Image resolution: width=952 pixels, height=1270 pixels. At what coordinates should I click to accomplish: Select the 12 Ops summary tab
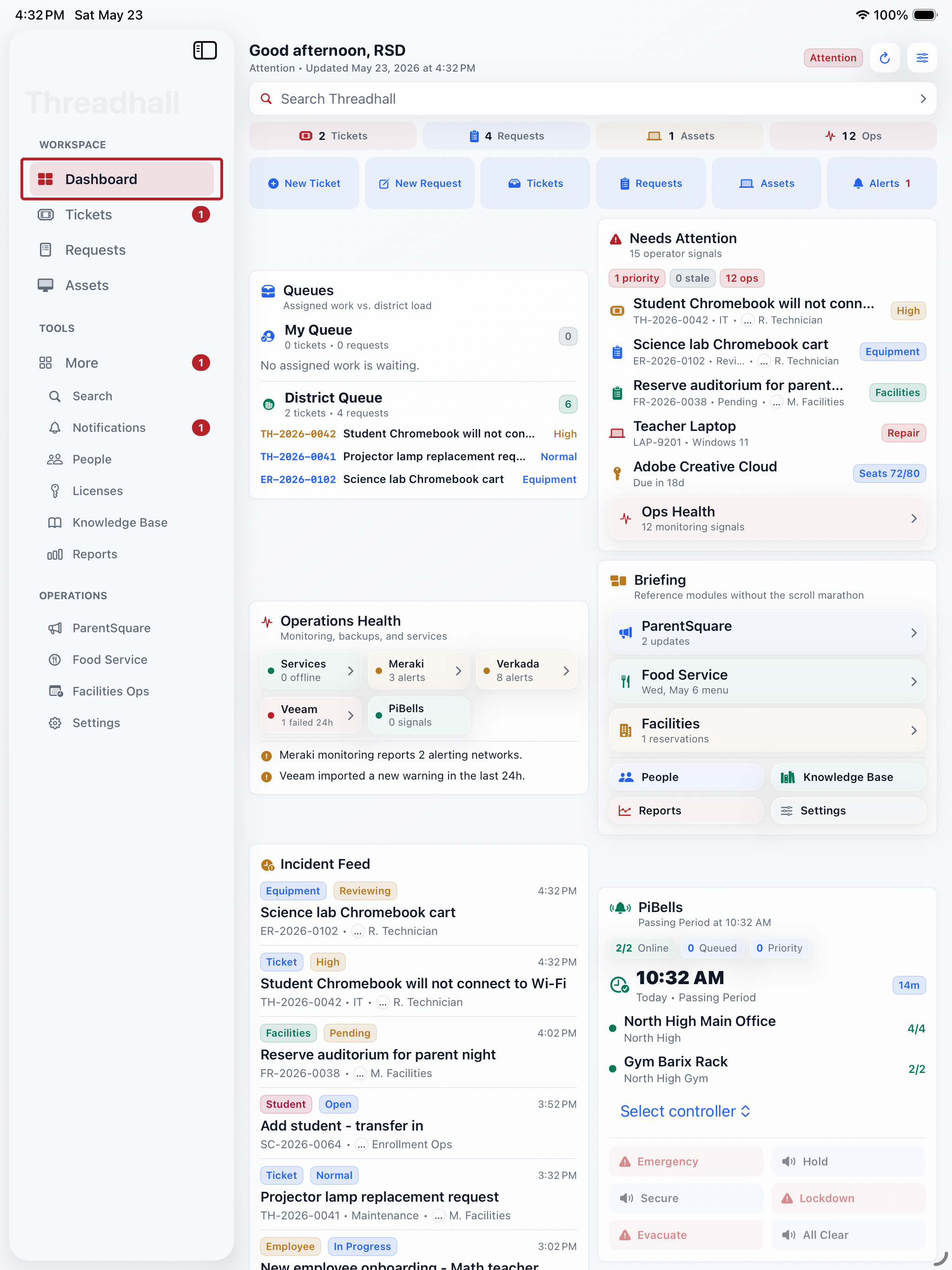coord(853,136)
